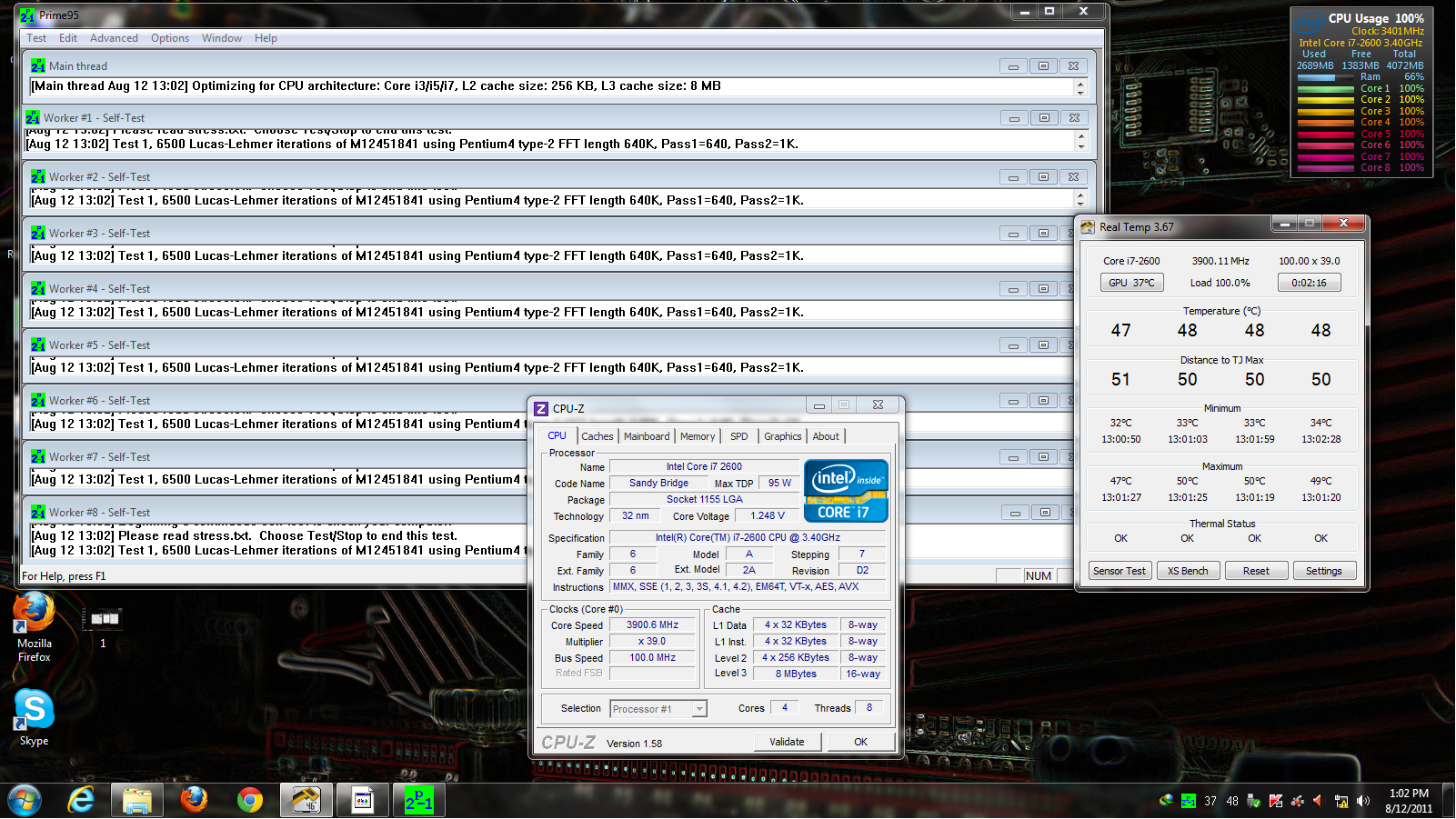The height and width of the screenshot is (819, 1456).
Task: Switch to the Graphics tab in CPU-Z
Action: 783,436
